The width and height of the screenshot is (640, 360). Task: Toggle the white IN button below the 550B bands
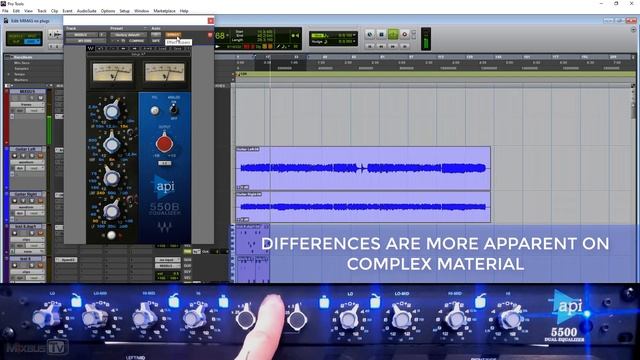point(111,235)
